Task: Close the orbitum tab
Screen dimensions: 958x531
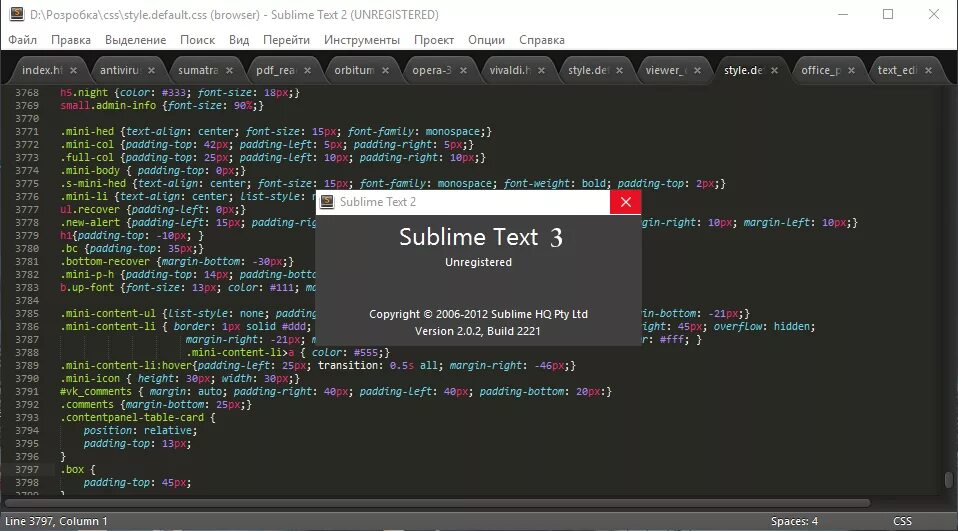Action: (x=386, y=71)
